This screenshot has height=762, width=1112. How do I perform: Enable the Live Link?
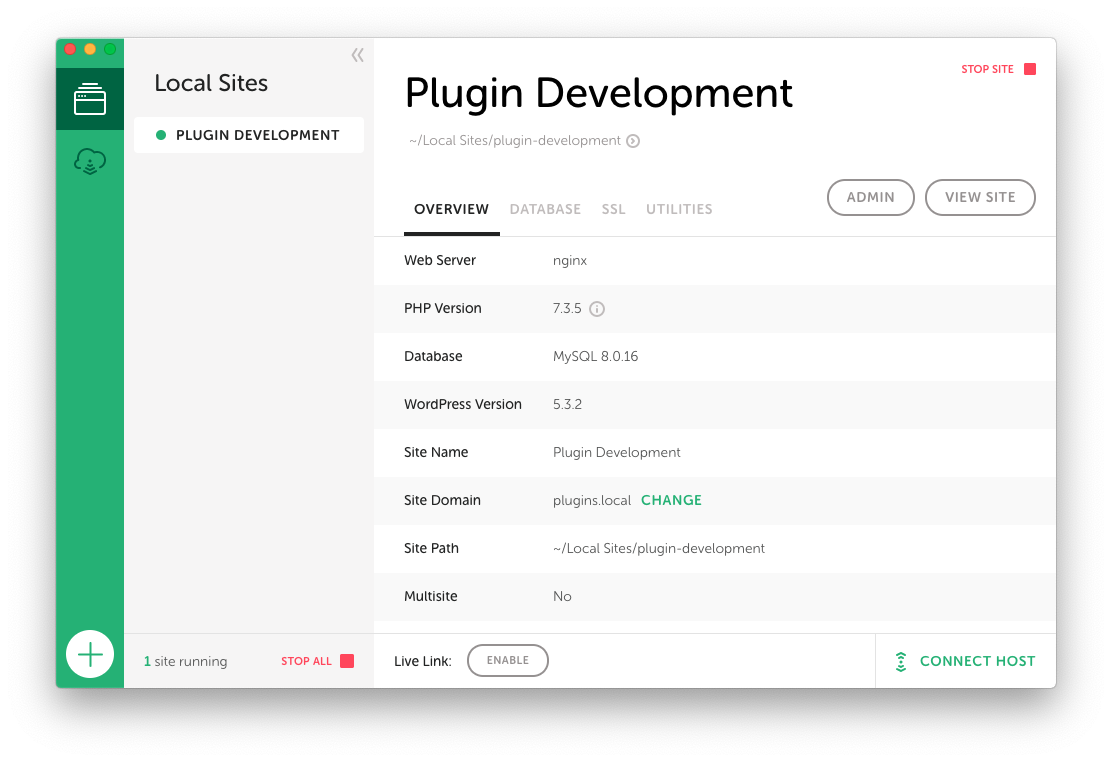click(x=508, y=661)
